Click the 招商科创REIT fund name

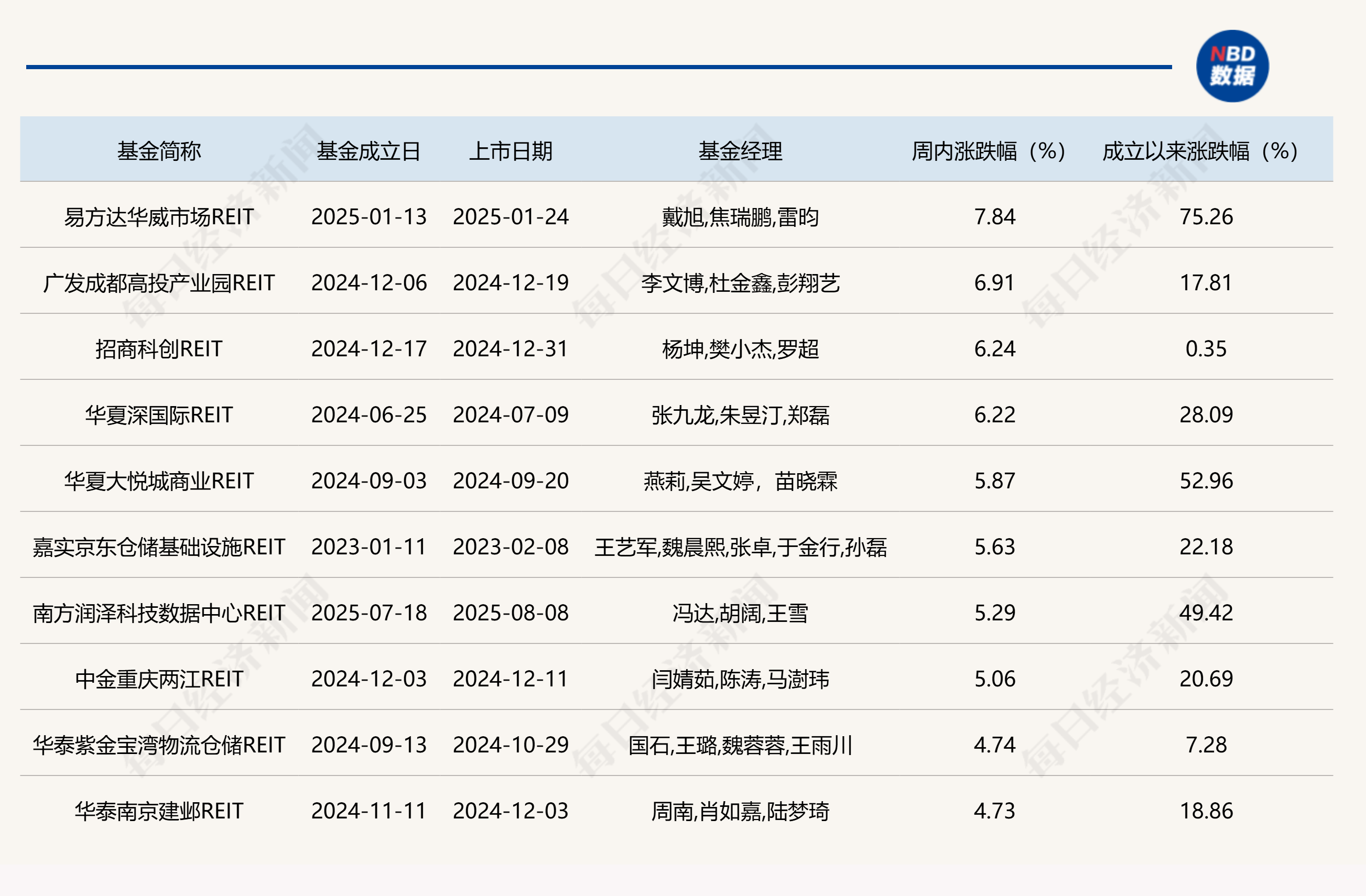159,349
